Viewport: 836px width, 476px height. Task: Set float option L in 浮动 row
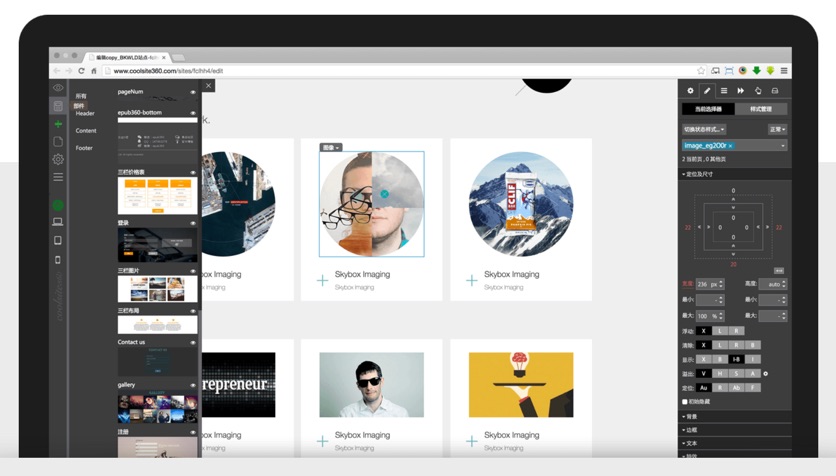720,331
